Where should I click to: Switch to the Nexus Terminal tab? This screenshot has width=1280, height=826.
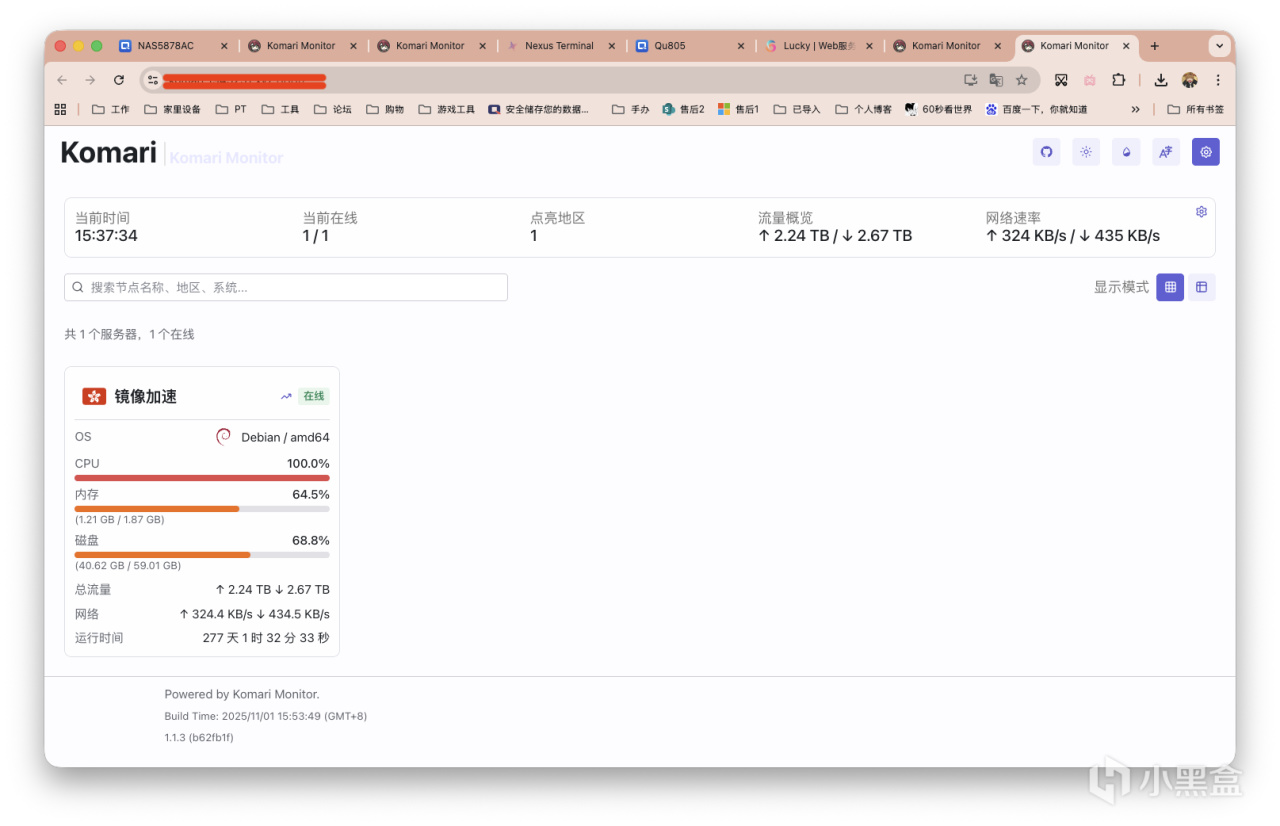tap(559, 46)
